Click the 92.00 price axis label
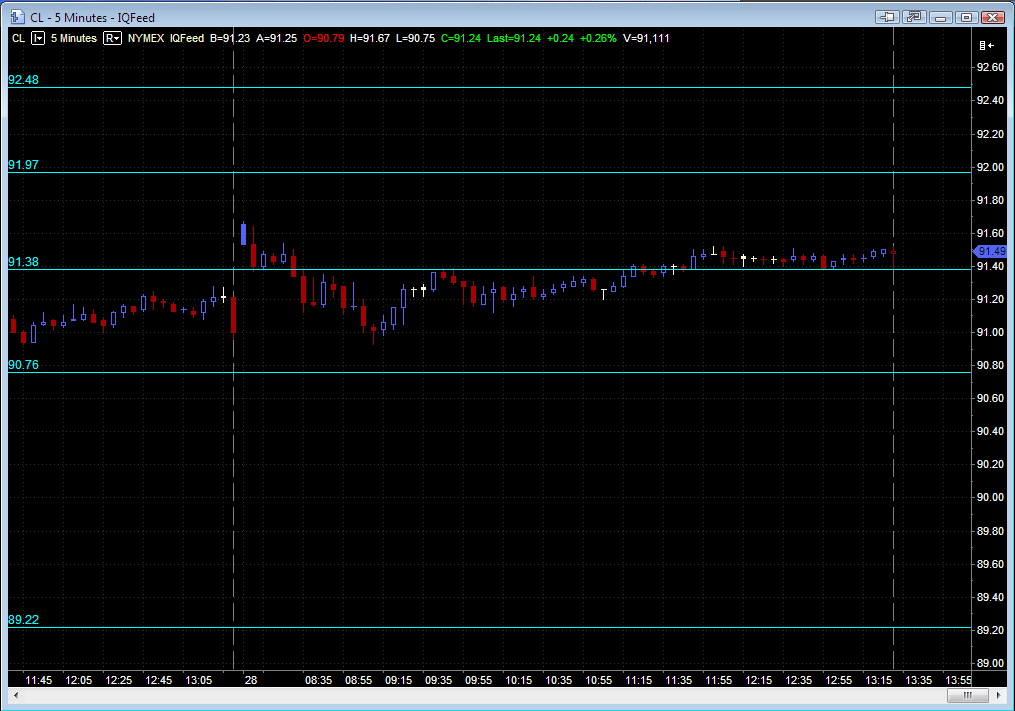The width and height of the screenshot is (1015, 711). pos(990,167)
